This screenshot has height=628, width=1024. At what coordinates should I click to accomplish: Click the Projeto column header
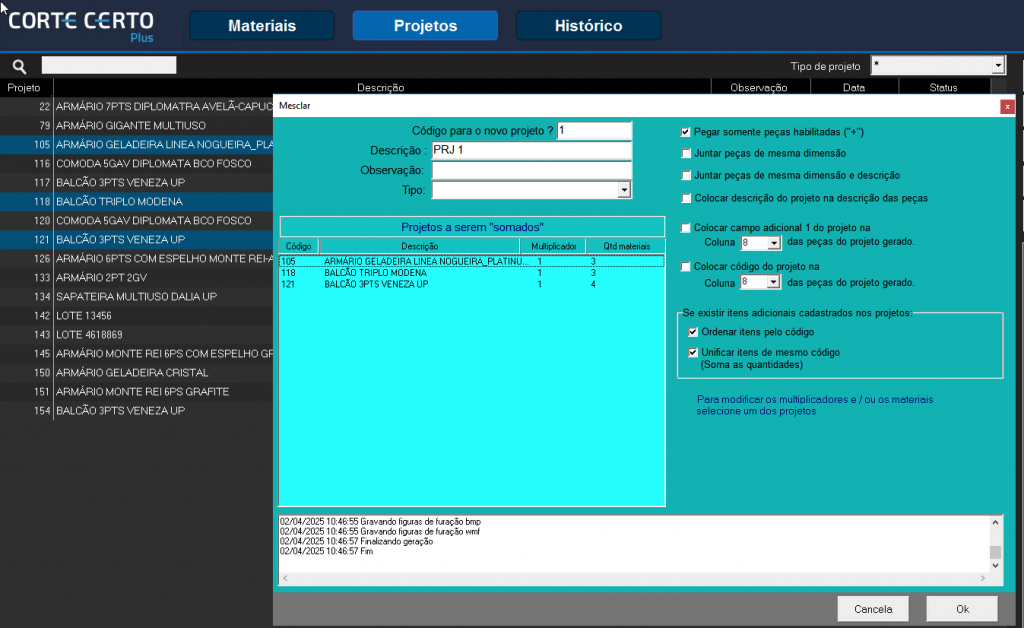(x=24, y=87)
